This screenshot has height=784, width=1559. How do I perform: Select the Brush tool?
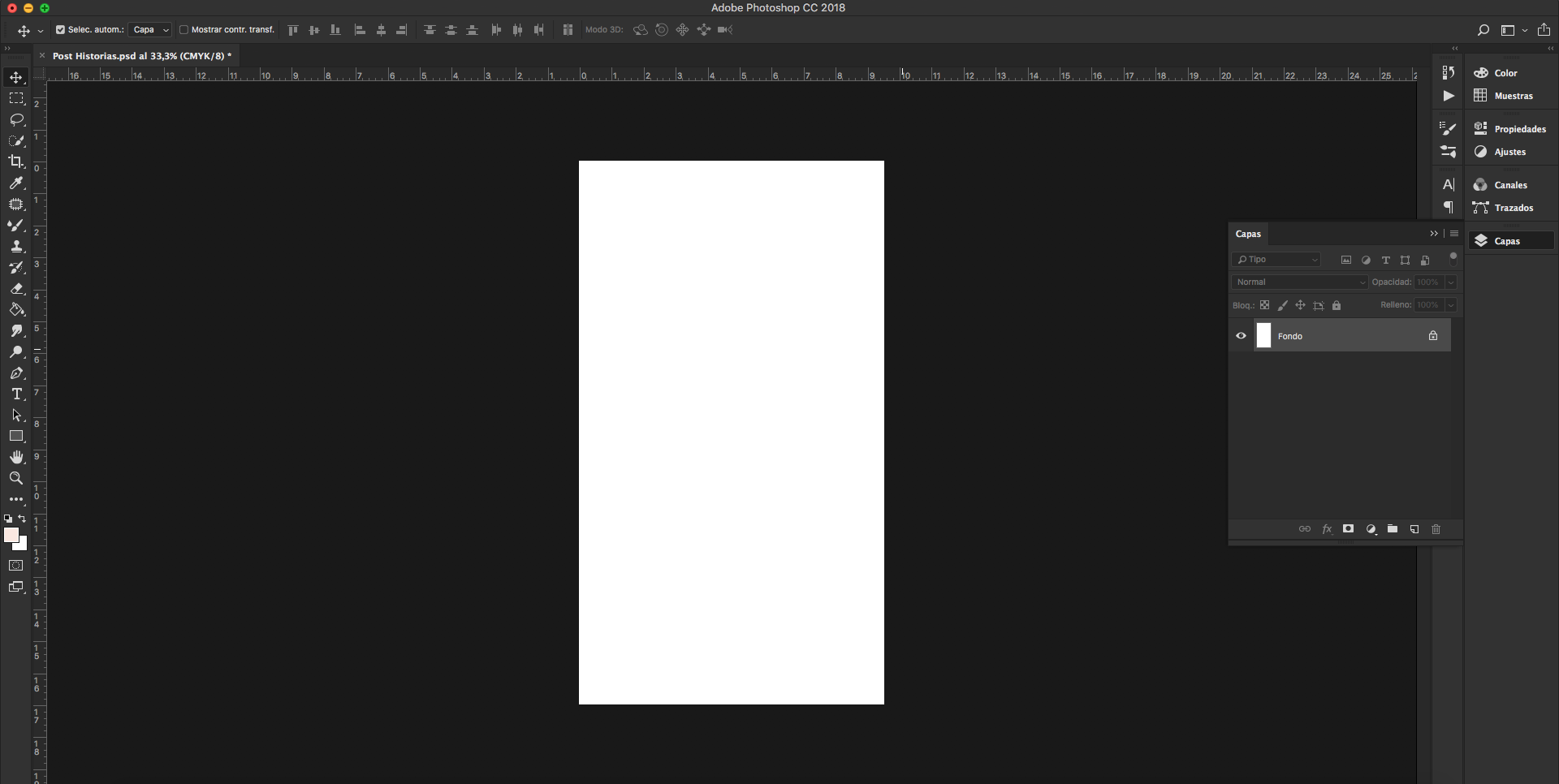[x=16, y=226]
